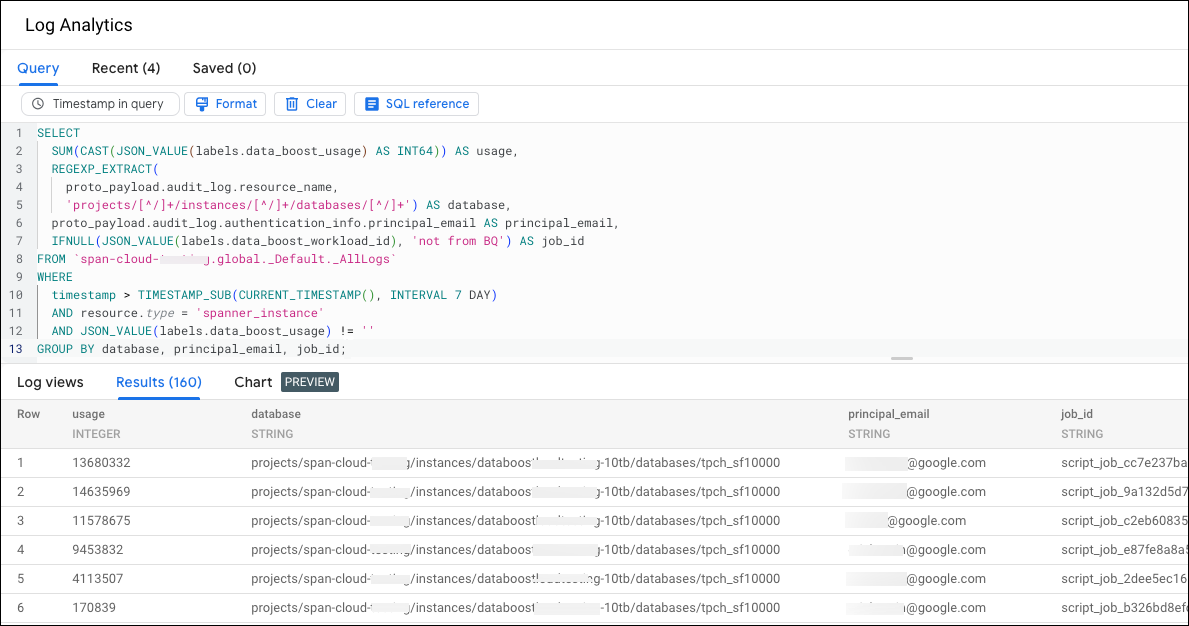The image size is (1189, 626).
Task: Format the SQL query using the Format button
Action: [x=225, y=103]
